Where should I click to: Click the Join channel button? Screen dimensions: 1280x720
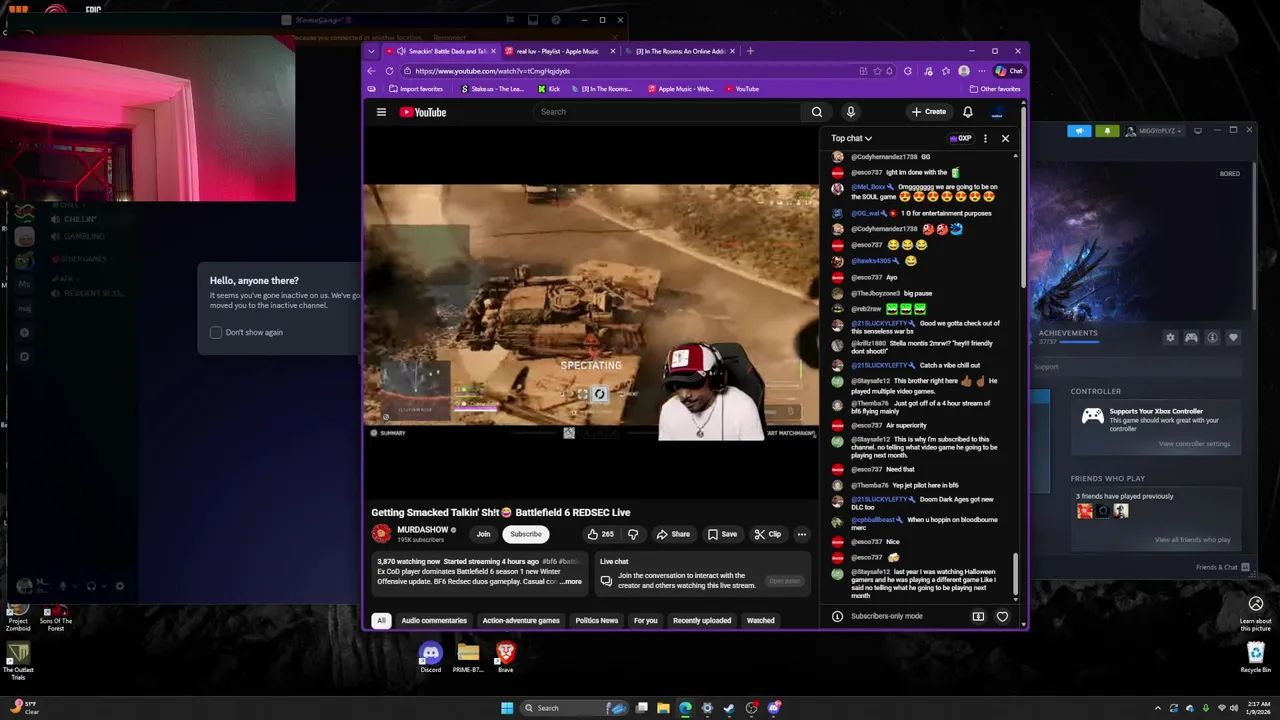484,534
